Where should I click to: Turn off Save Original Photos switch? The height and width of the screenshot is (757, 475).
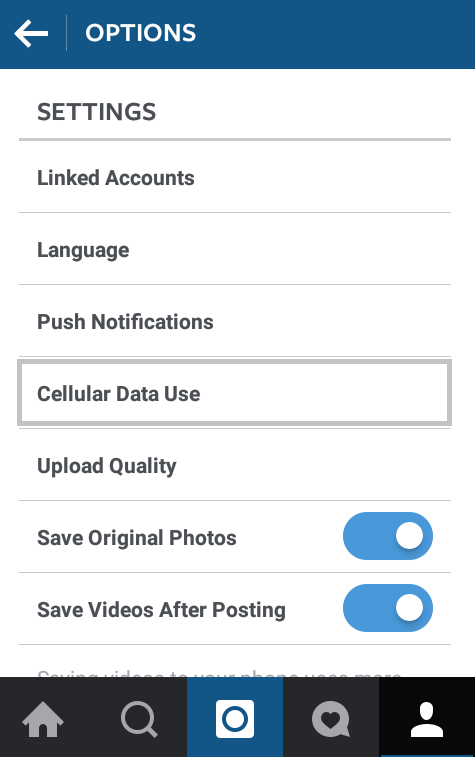click(x=388, y=536)
